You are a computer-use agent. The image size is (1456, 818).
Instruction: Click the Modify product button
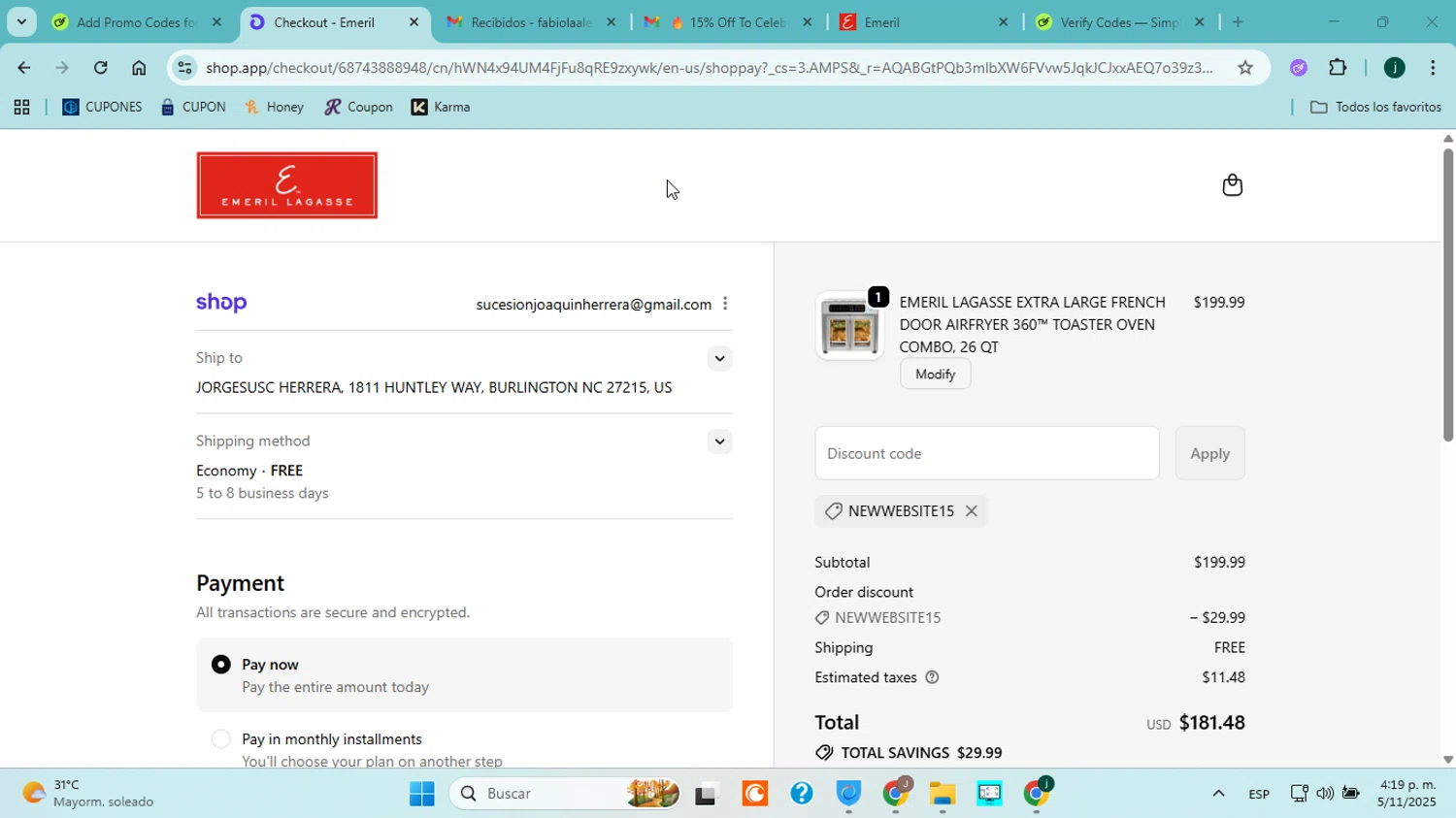click(936, 375)
